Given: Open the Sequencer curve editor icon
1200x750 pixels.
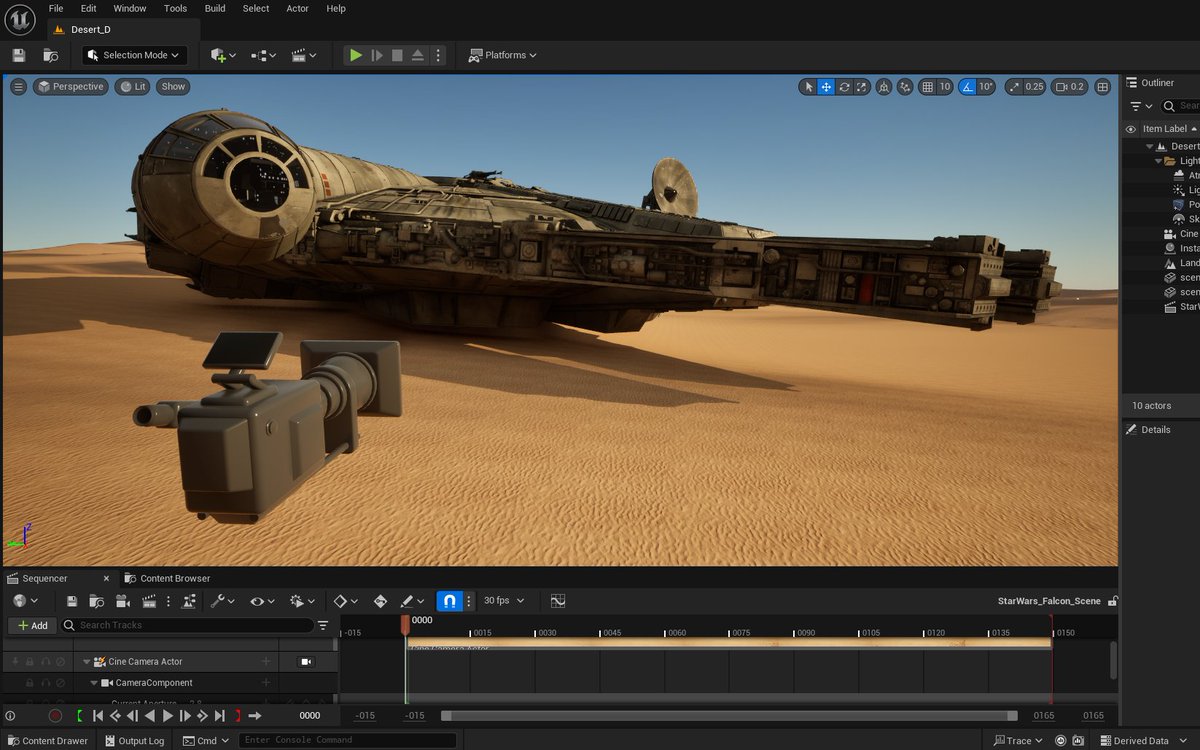Looking at the screenshot, I should (x=558, y=601).
